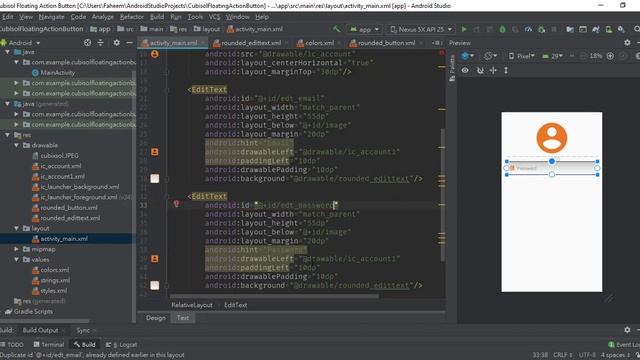This screenshot has height=360, width=640.
Task: Open the Nexus 5X API 25 device dropdown
Action: pos(420,29)
